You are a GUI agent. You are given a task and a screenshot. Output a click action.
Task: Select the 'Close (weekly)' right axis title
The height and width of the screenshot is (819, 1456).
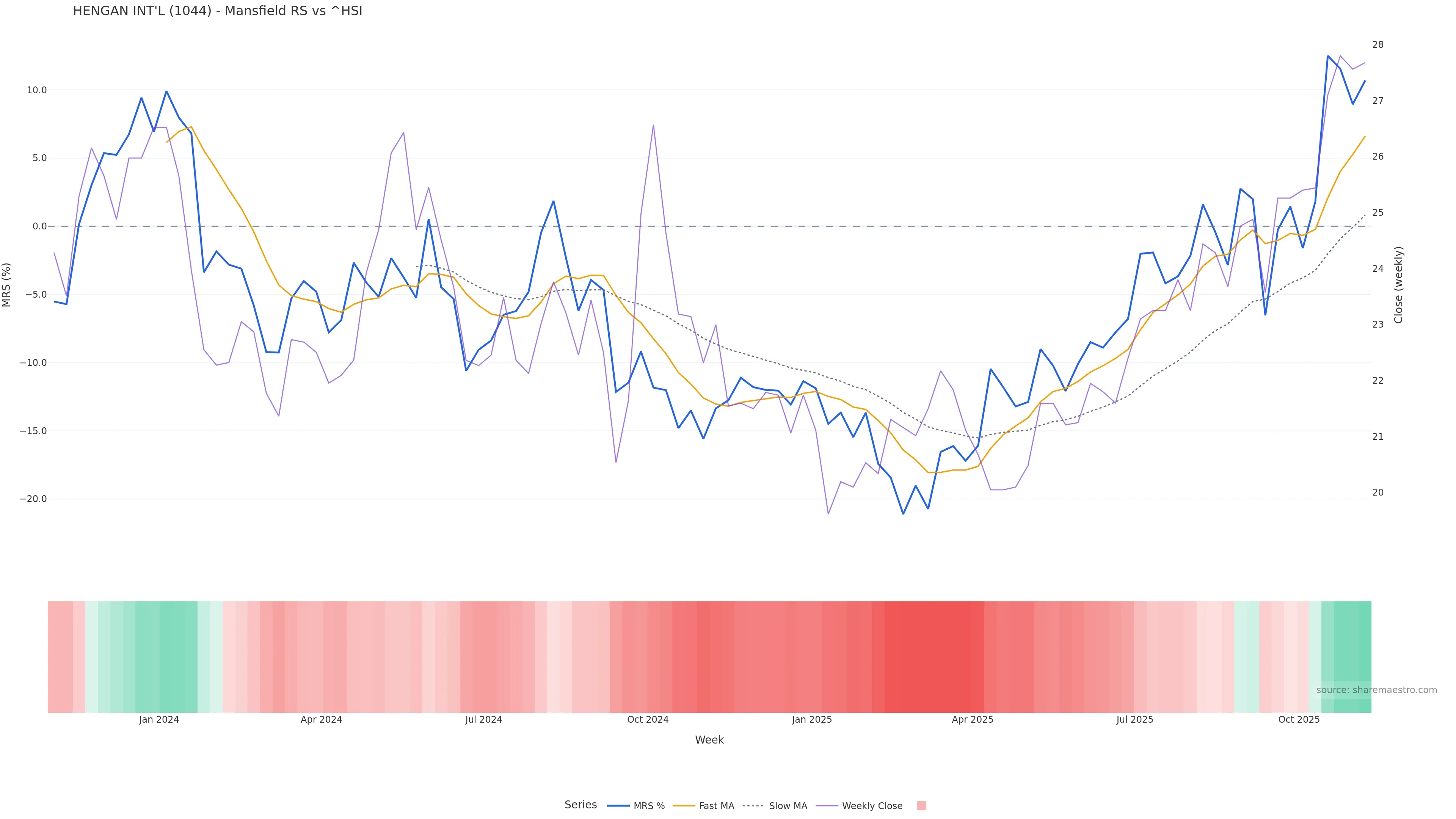[x=1398, y=285]
